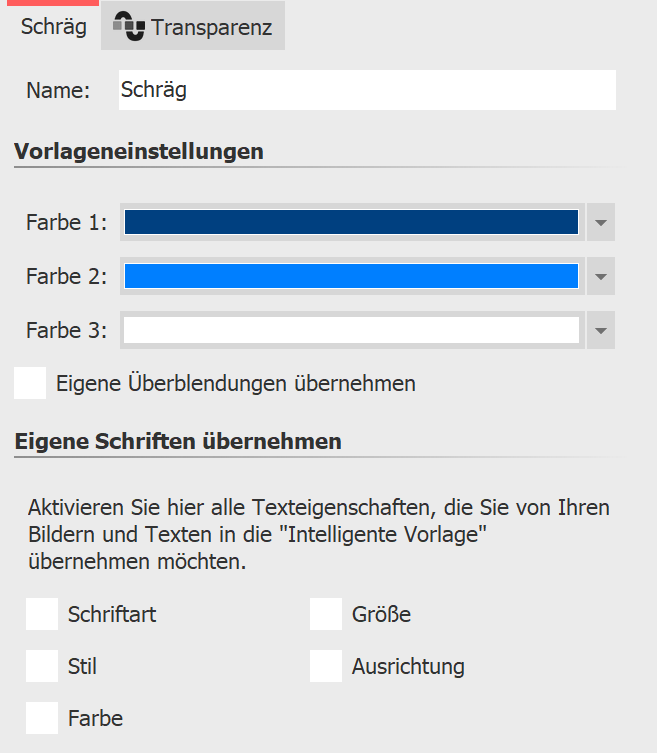Switch to the Schräg tab
The image size is (657, 753).
pyautogui.click(x=53, y=27)
